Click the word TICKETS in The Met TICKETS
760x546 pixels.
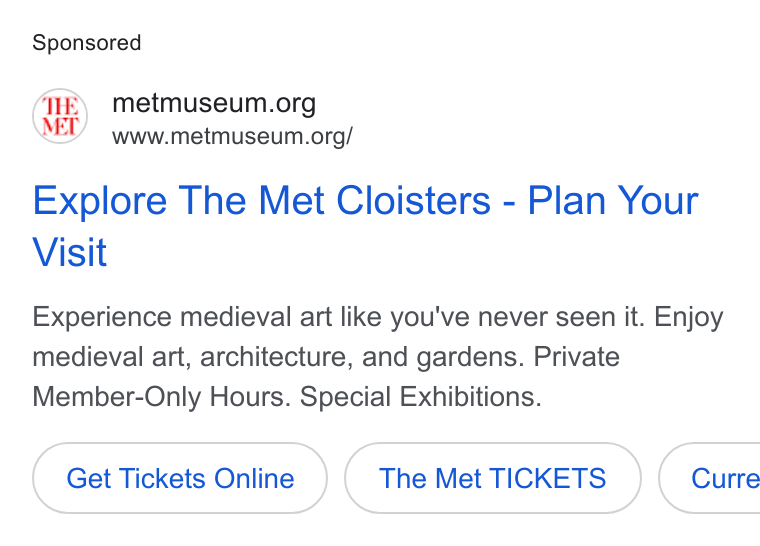pos(547,479)
